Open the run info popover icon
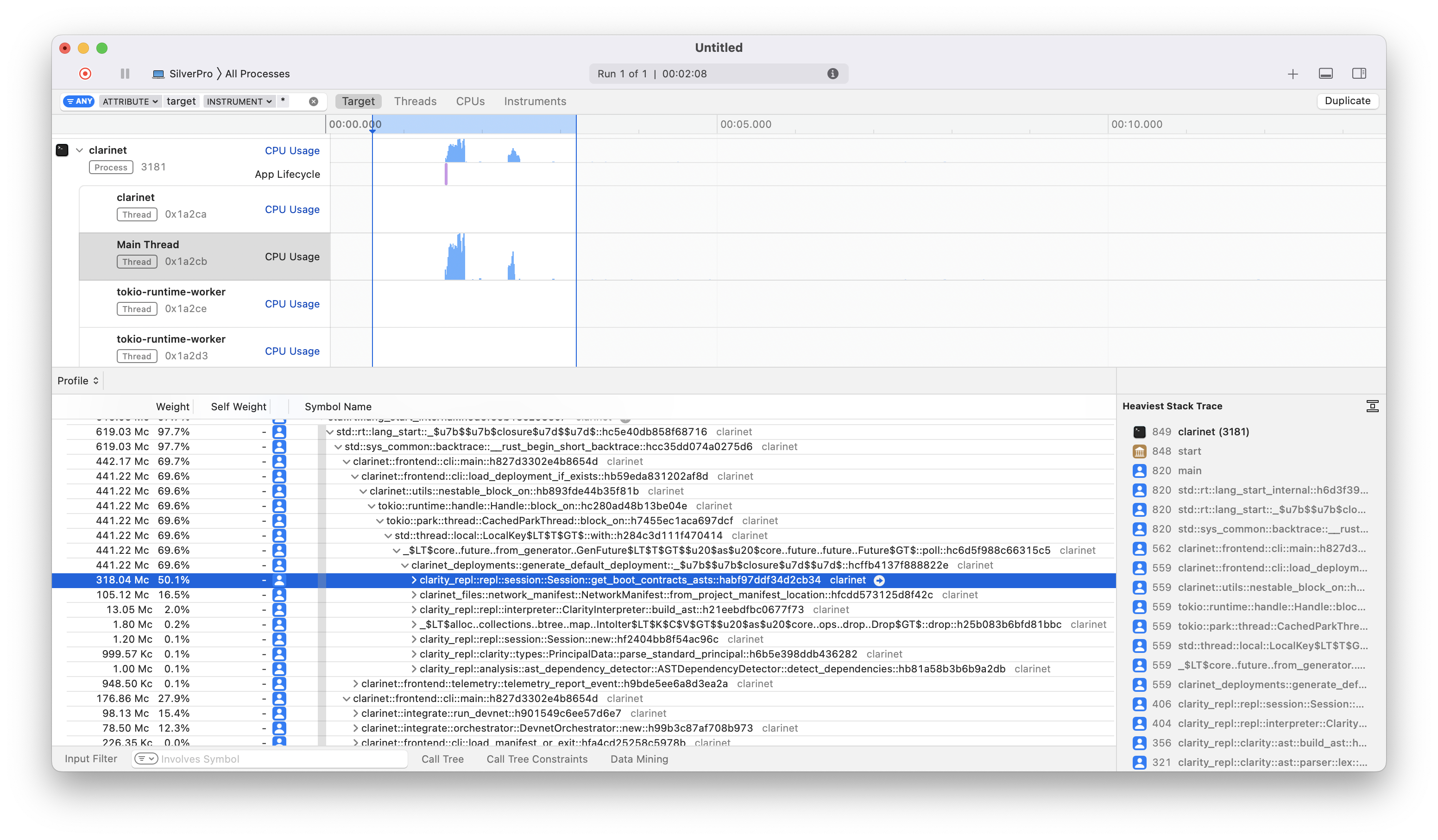 tap(833, 74)
